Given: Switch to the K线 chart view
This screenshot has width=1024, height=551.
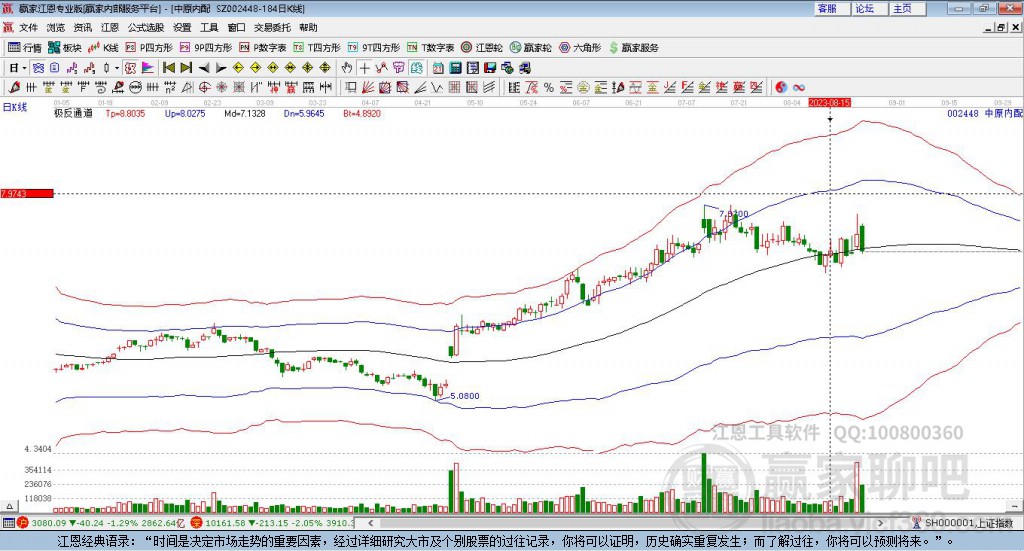Looking at the screenshot, I should coord(103,48).
